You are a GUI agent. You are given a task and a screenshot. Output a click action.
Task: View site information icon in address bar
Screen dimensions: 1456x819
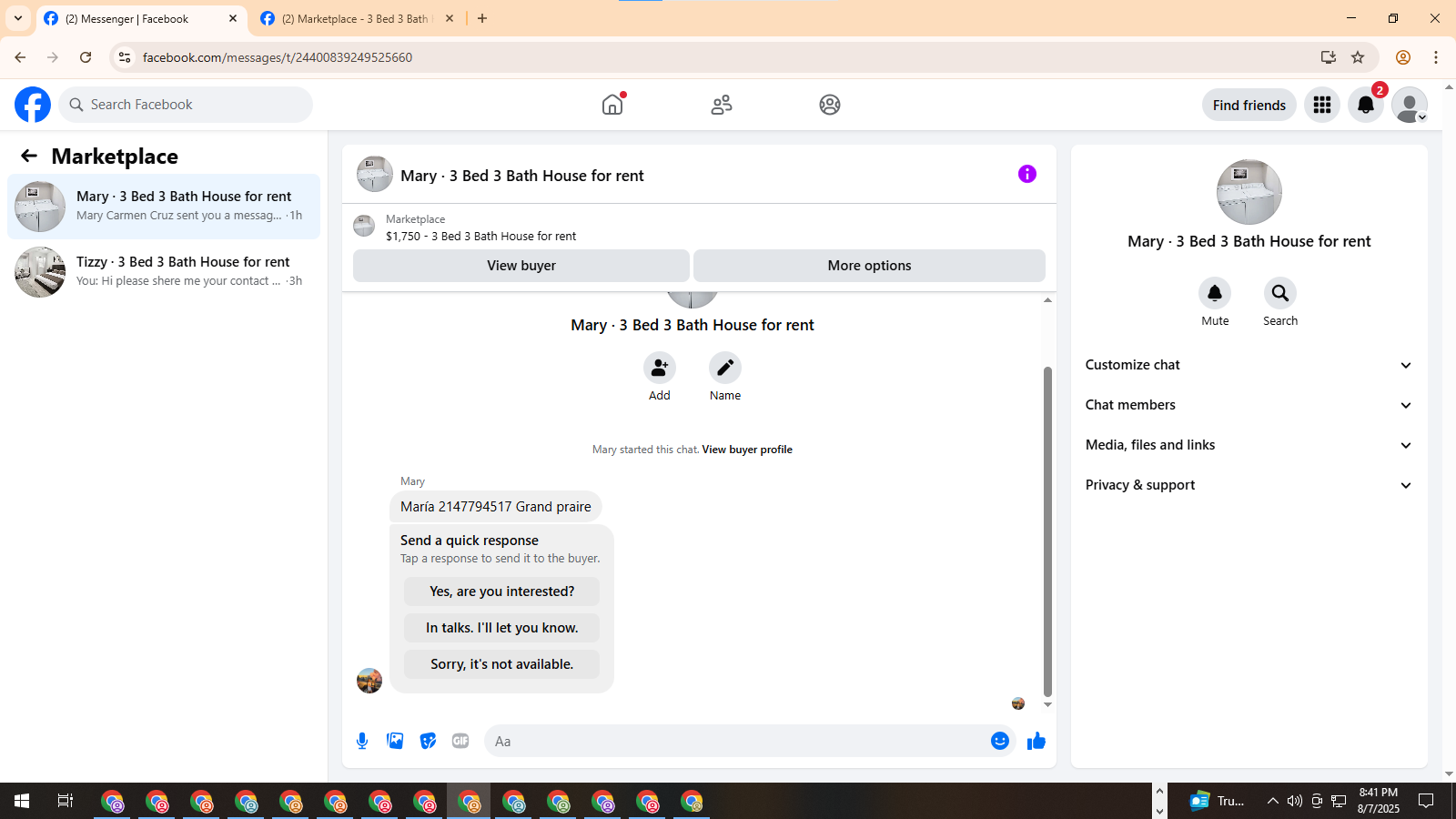[x=125, y=57]
